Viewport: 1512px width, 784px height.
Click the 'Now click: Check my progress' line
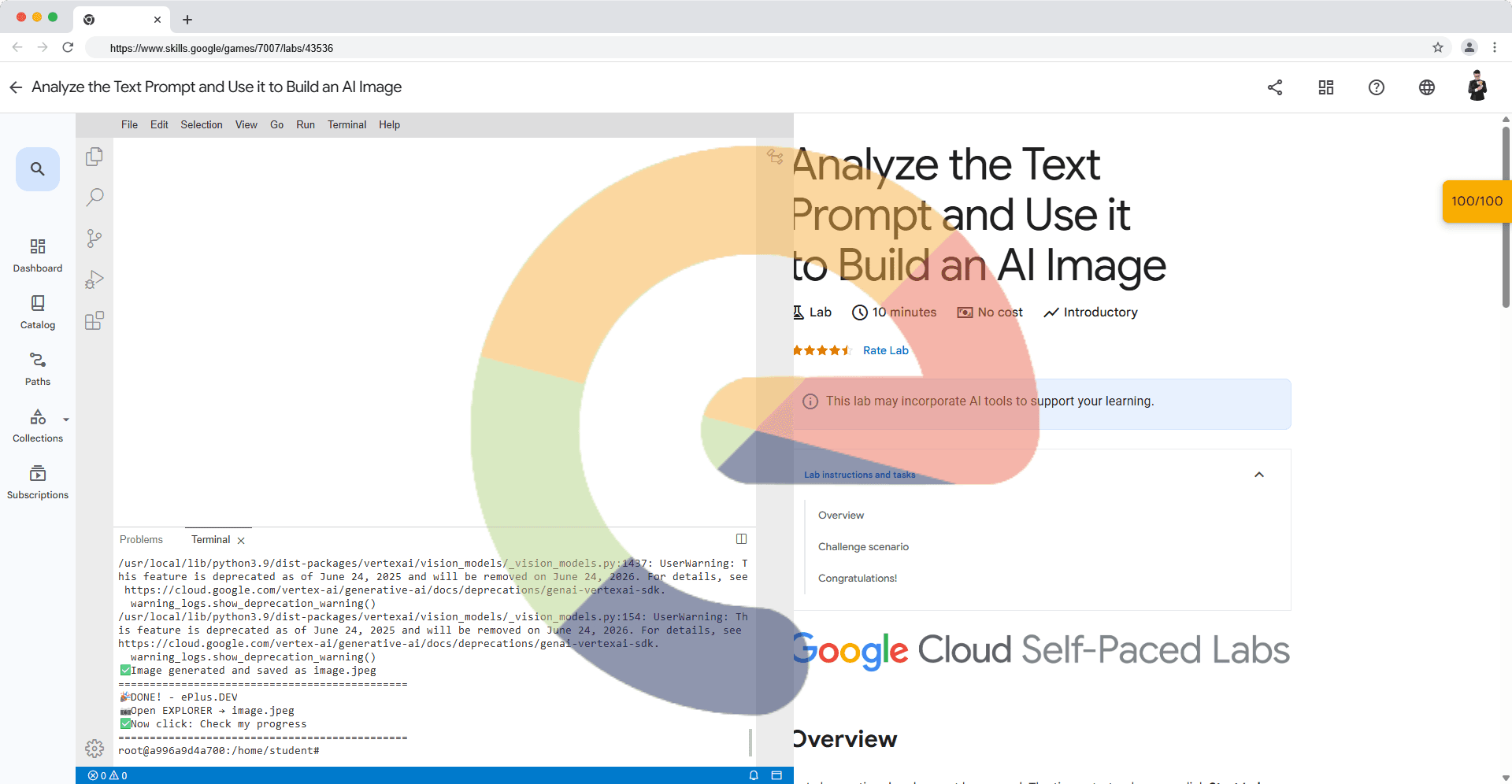coord(213,724)
